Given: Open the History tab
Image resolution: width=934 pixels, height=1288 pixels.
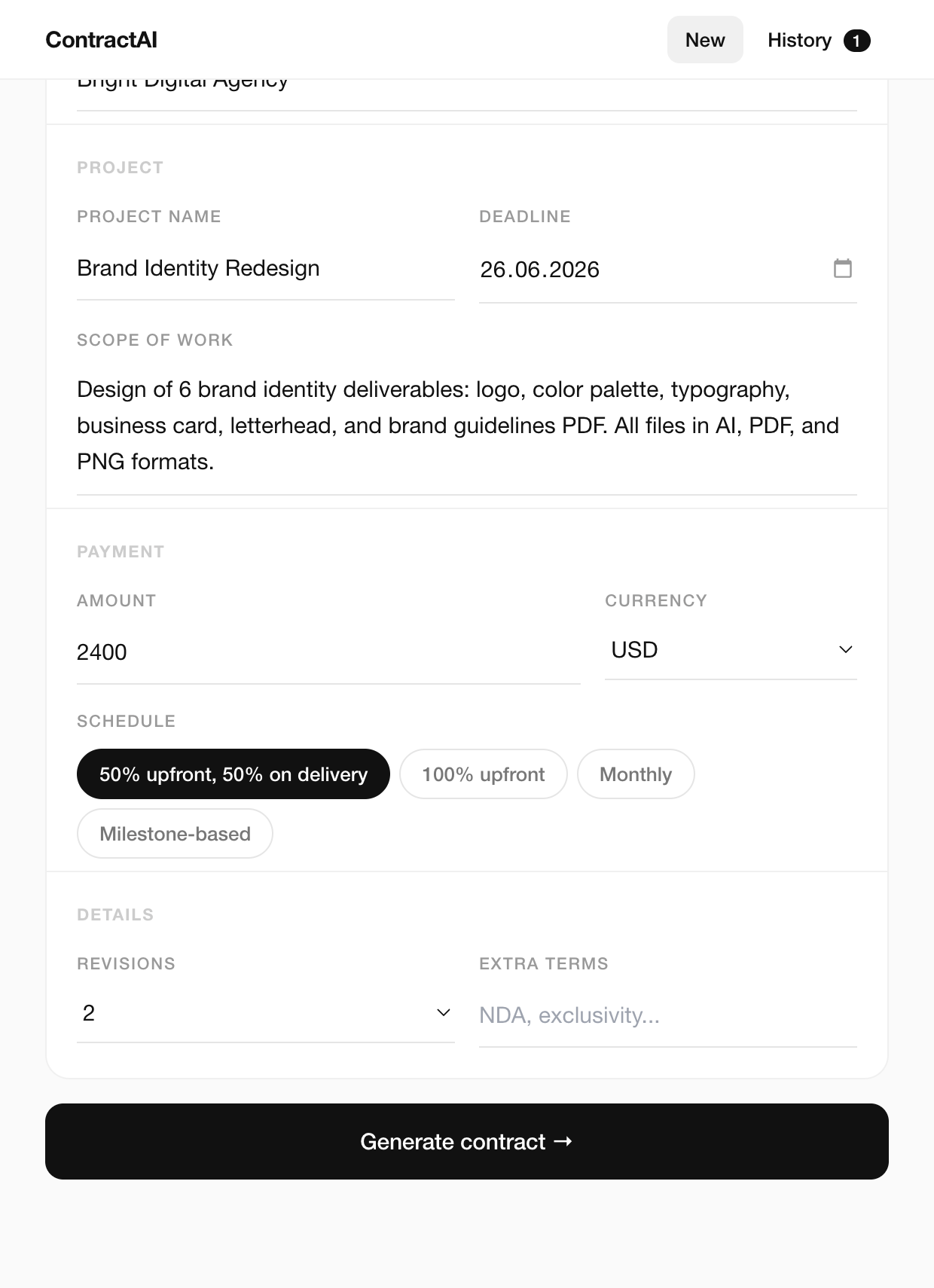Looking at the screenshot, I should 819,40.
